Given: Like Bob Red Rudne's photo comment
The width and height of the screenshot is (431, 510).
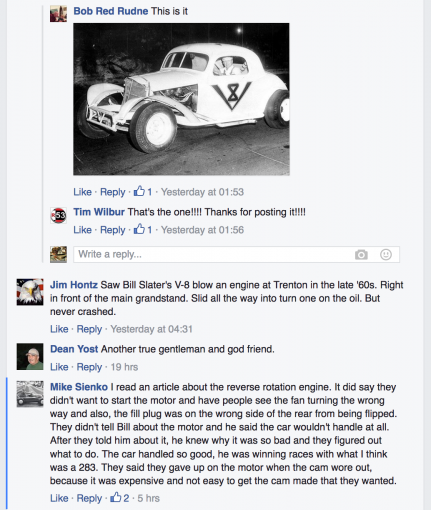Looking at the screenshot, I should click(82, 192).
